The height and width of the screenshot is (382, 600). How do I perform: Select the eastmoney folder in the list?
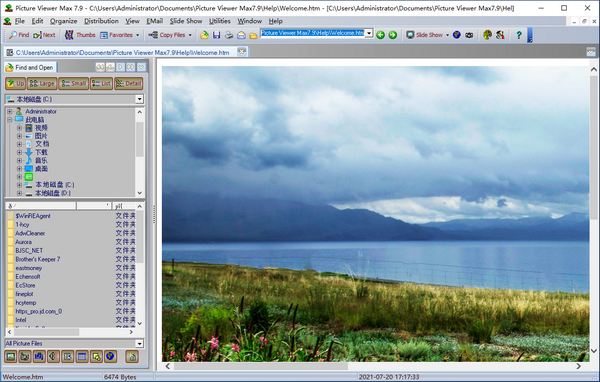pos(29,268)
